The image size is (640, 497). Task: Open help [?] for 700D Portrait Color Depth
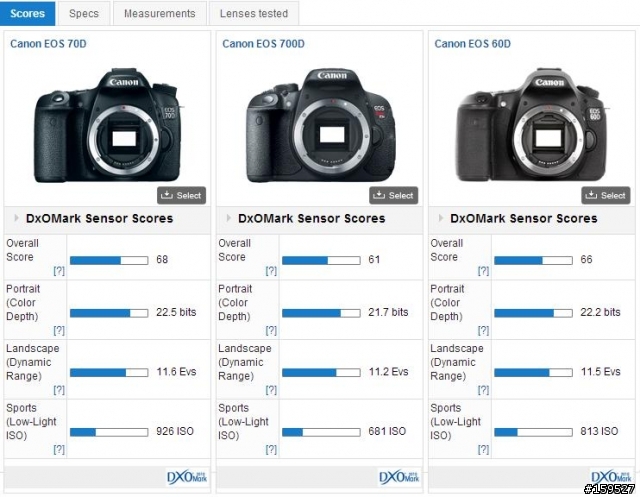coord(271,330)
